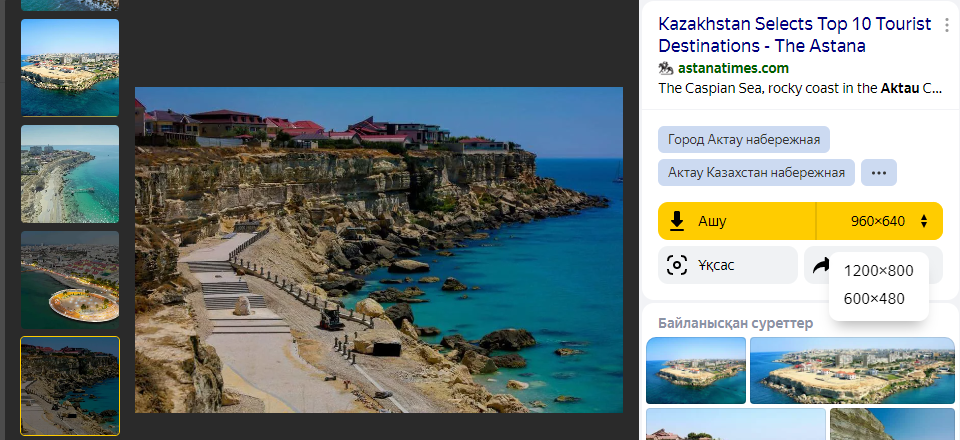Click the Ұқсас similar images button
This screenshot has width=960, height=440.
tap(728, 265)
